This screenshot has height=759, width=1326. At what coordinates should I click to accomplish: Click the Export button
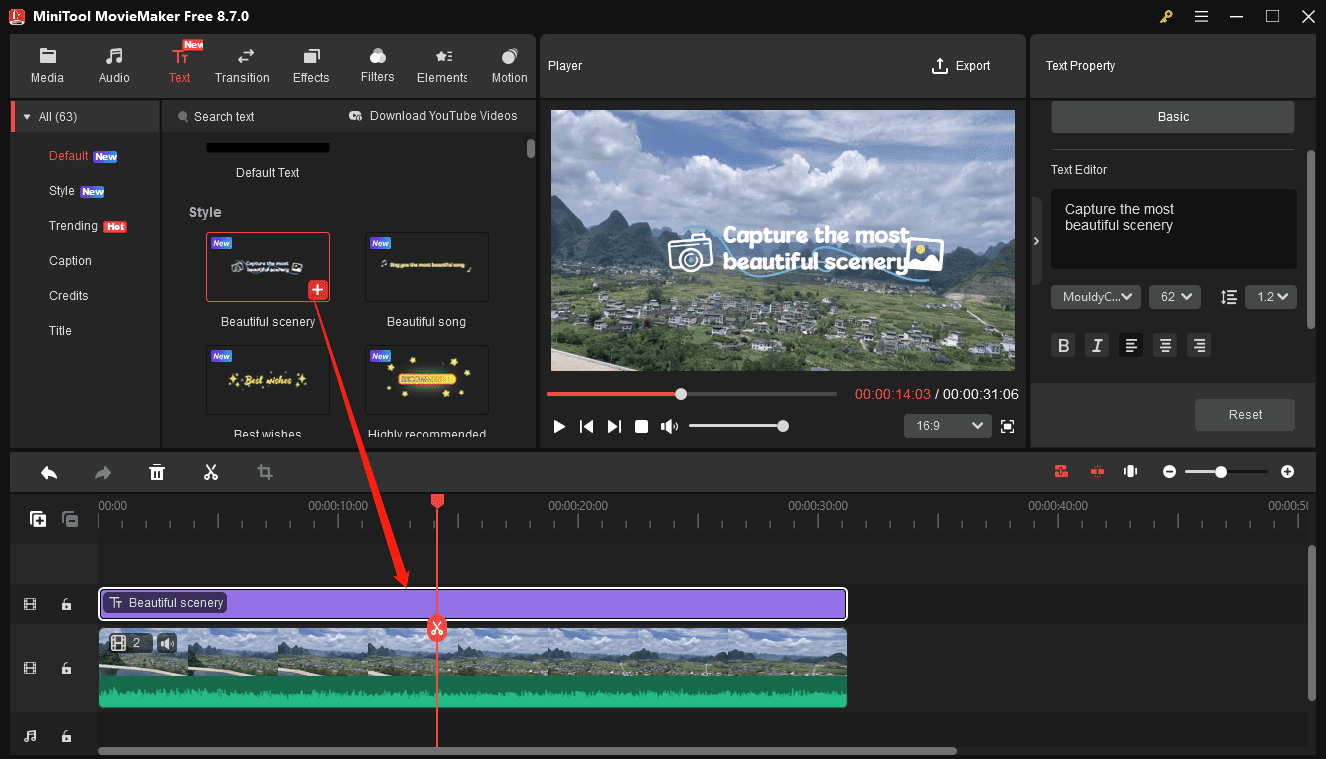(961, 66)
